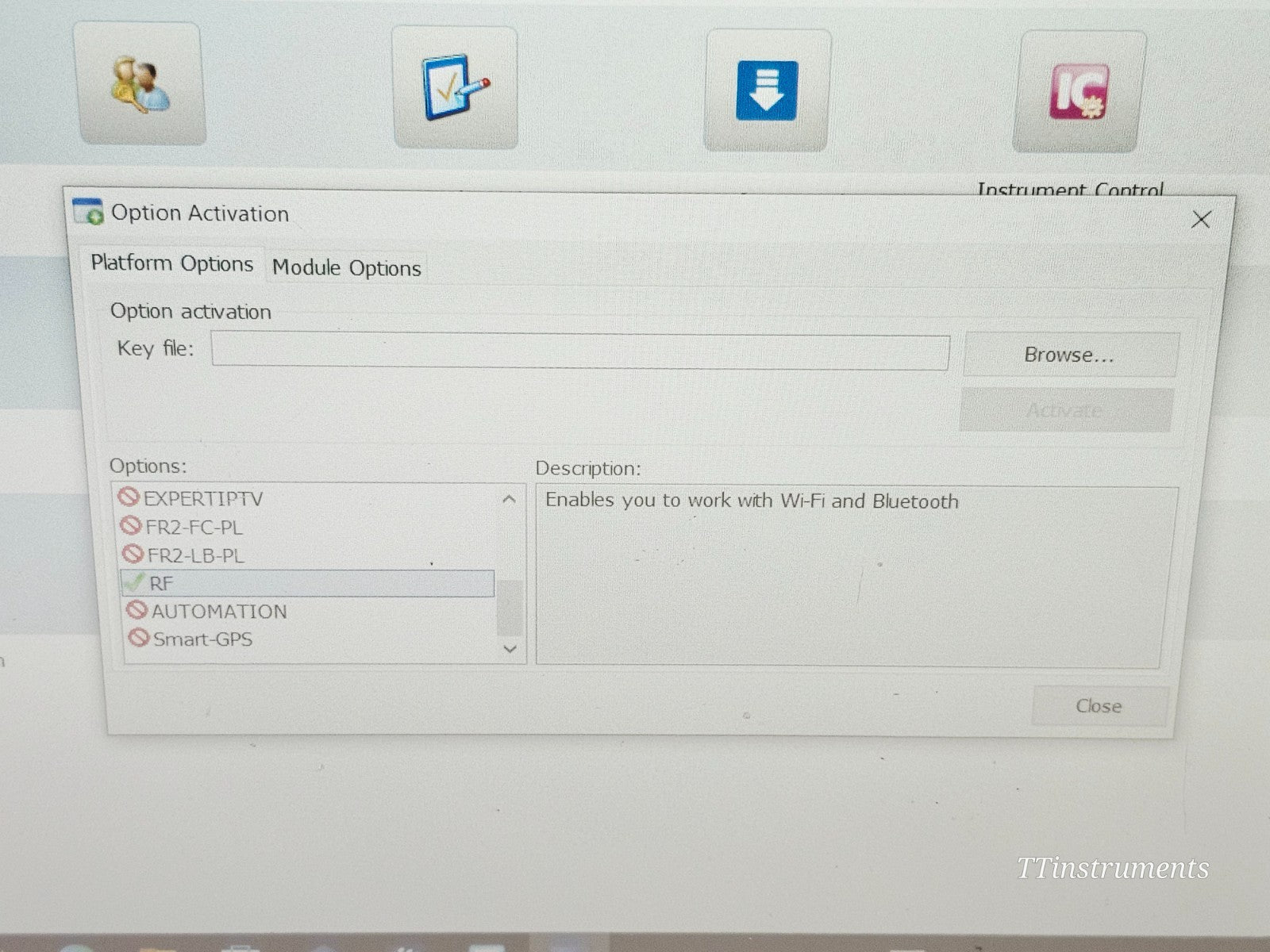Close Option Activation using the X
The height and width of the screenshot is (952, 1270).
coord(1201,220)
